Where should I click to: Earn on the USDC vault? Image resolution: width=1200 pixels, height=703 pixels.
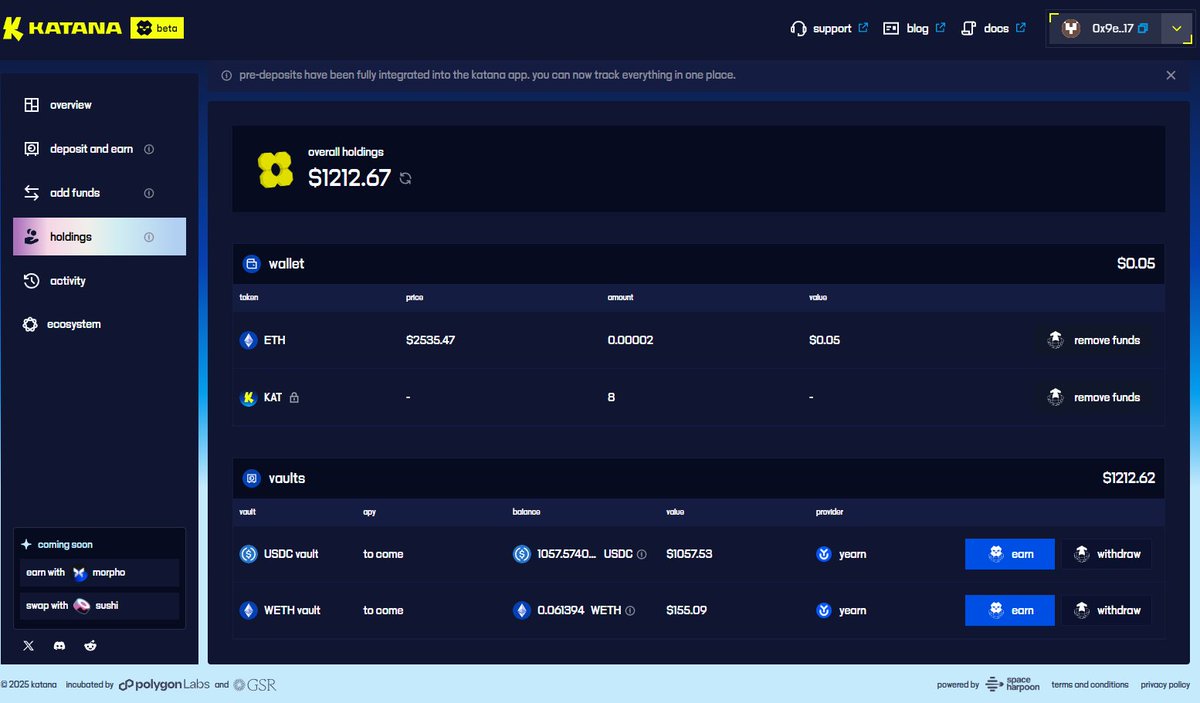pos(1010,554)
